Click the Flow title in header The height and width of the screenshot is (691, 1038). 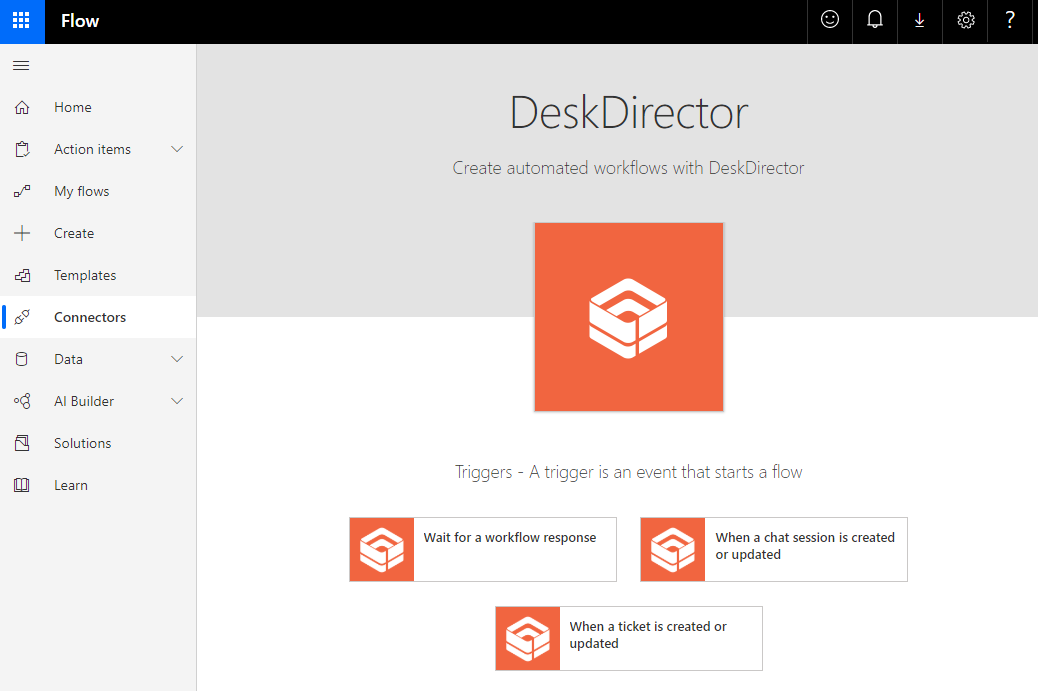[80, 21]
